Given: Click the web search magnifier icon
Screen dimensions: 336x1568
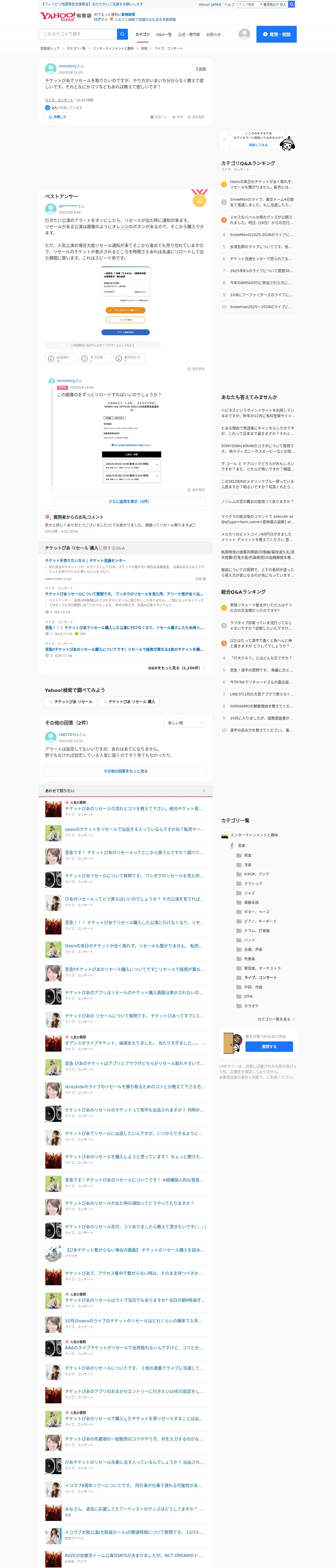Looking at the screenshot, I should [x=292, y=4].
